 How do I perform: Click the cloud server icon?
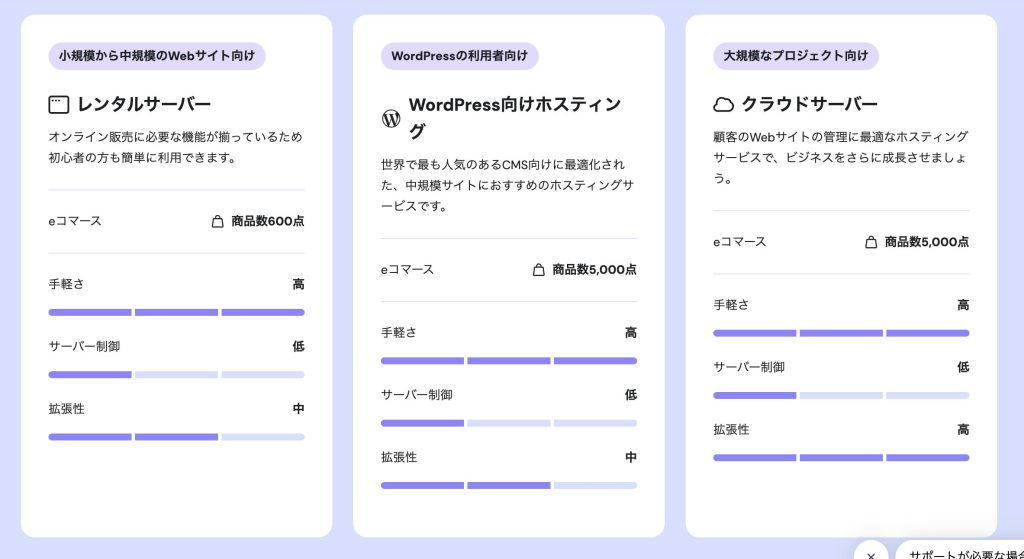tap(723, 104)
